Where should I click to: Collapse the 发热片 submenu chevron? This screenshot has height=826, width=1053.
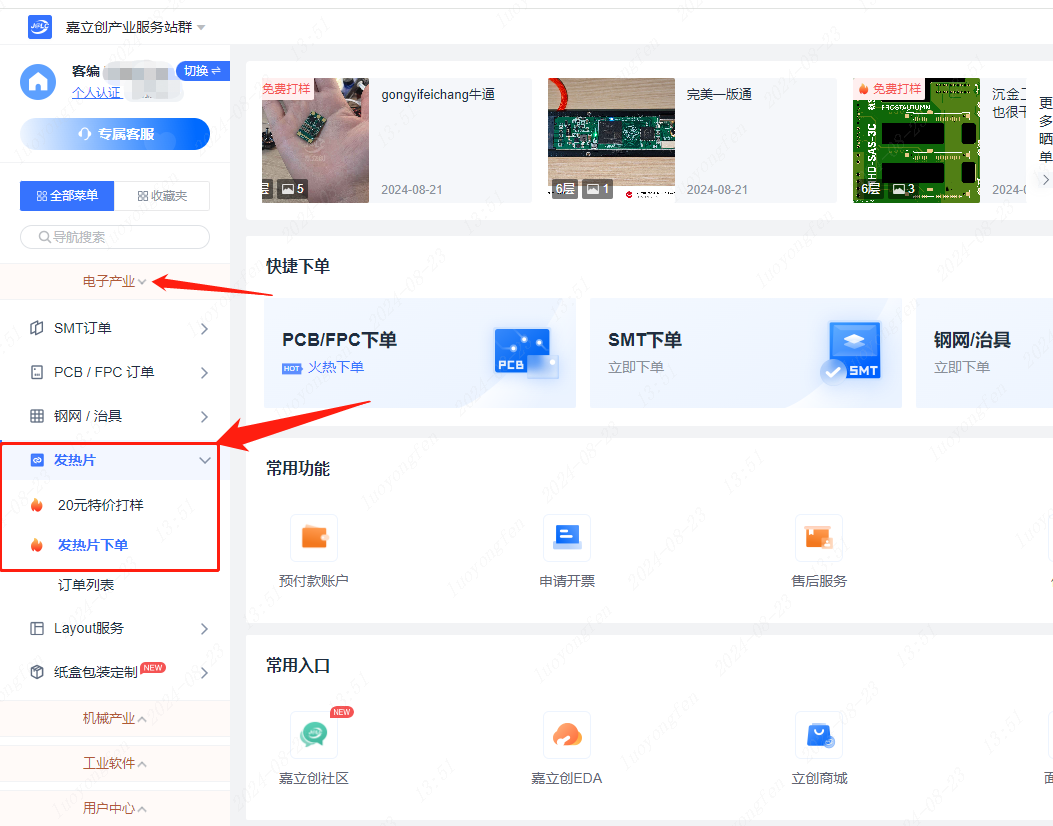(x=205, y=460)
